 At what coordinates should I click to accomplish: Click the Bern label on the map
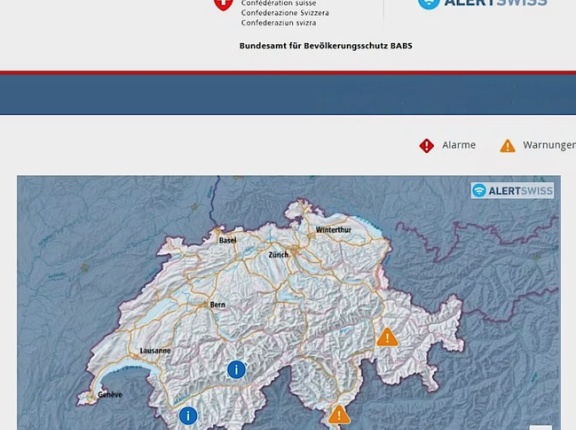(x=217, y=304)
